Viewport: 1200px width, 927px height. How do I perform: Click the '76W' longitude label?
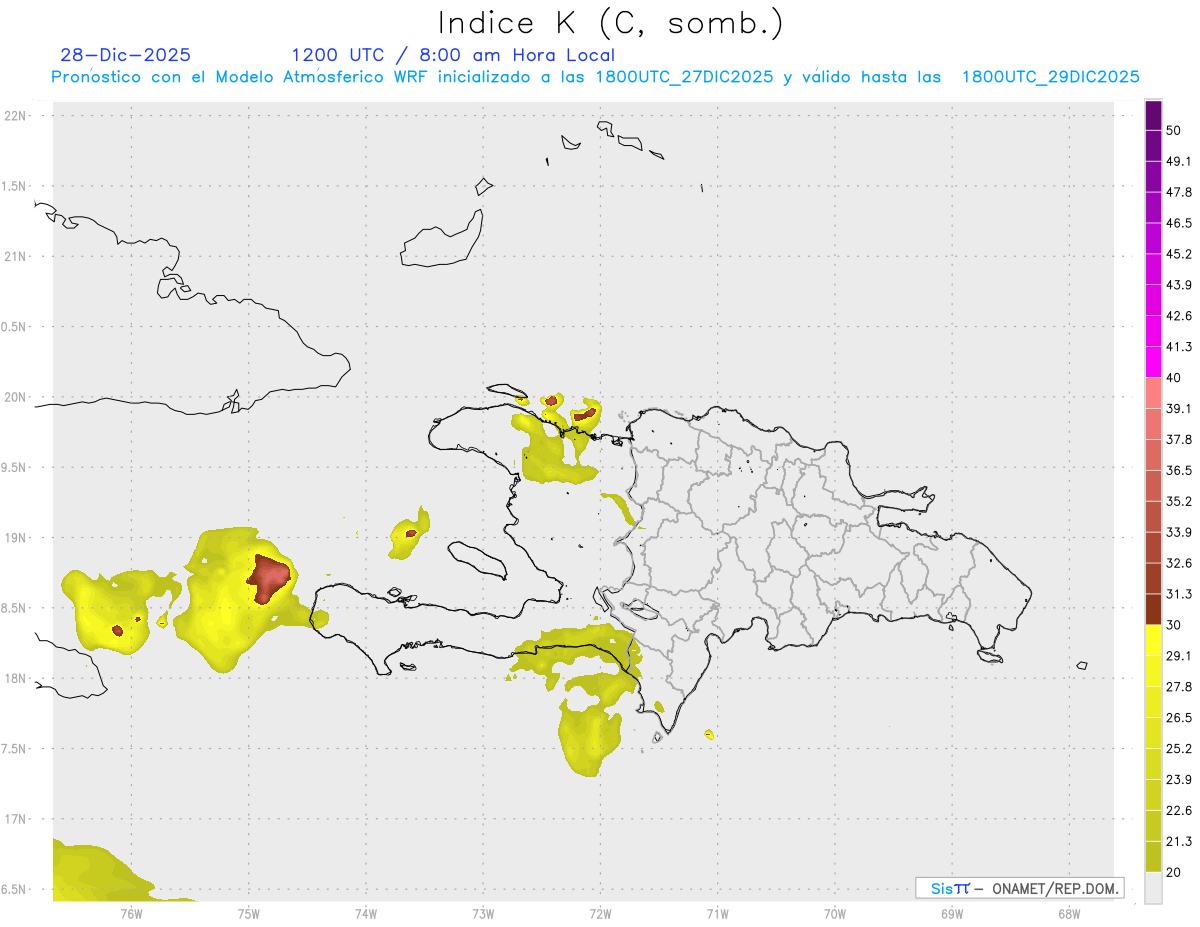[131, 913]
